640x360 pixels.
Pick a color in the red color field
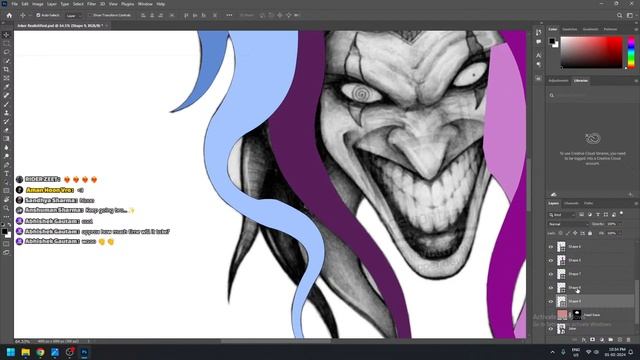(x=591, y=52)
